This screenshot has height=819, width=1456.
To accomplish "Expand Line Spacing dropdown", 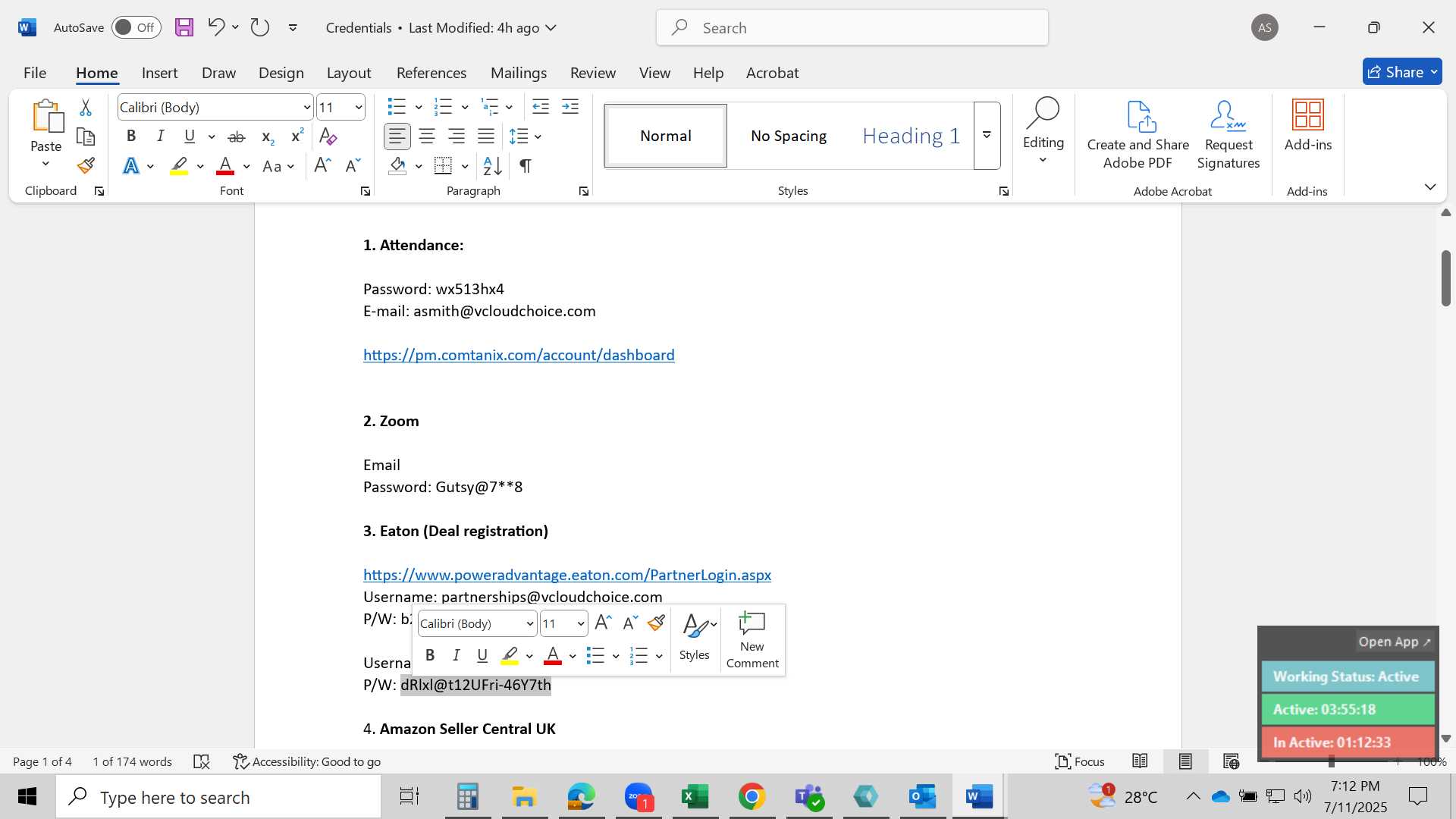I will pyautogui.click(x=538, y=136).
